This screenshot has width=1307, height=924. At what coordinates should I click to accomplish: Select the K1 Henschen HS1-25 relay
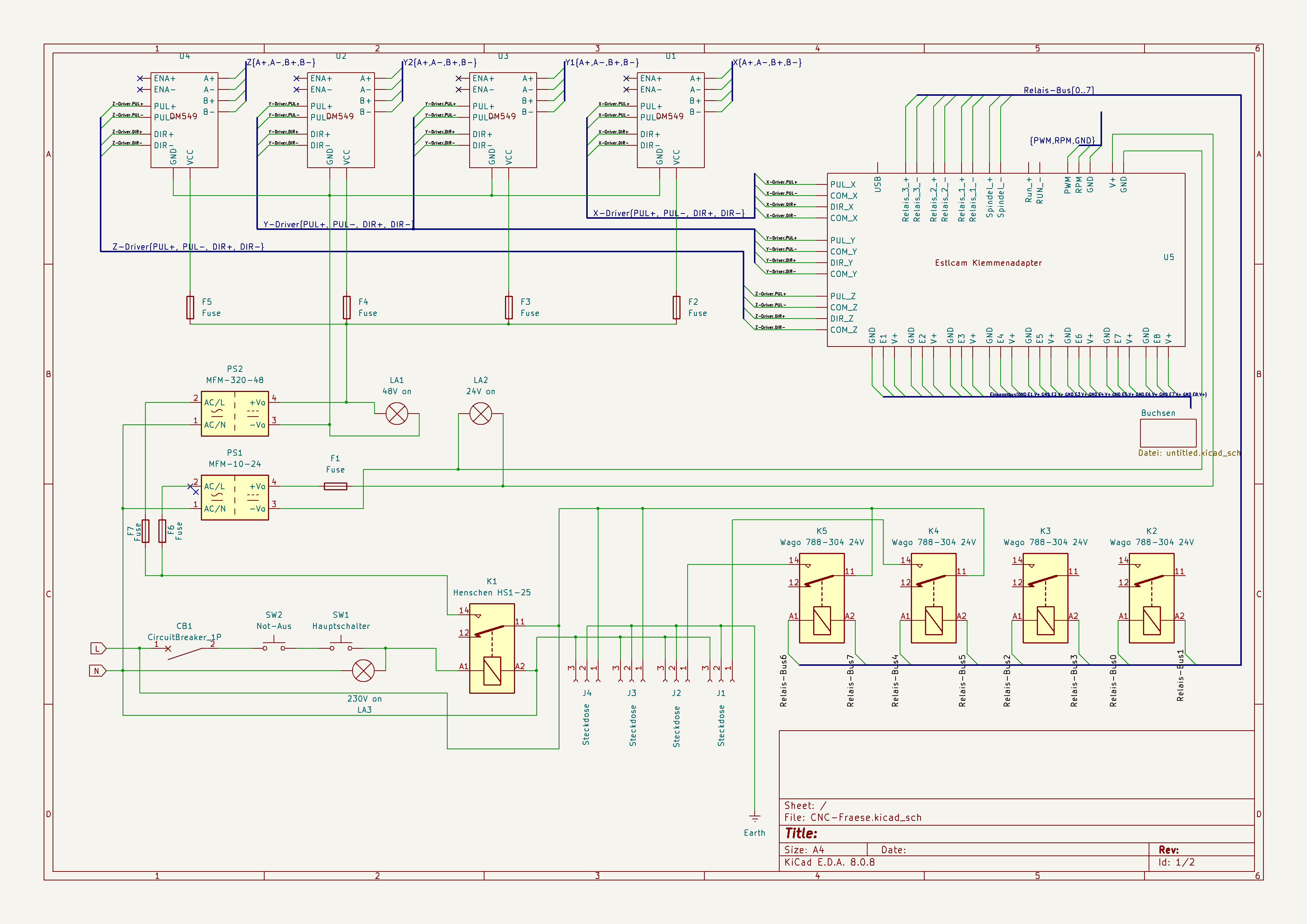coord(492,648)
